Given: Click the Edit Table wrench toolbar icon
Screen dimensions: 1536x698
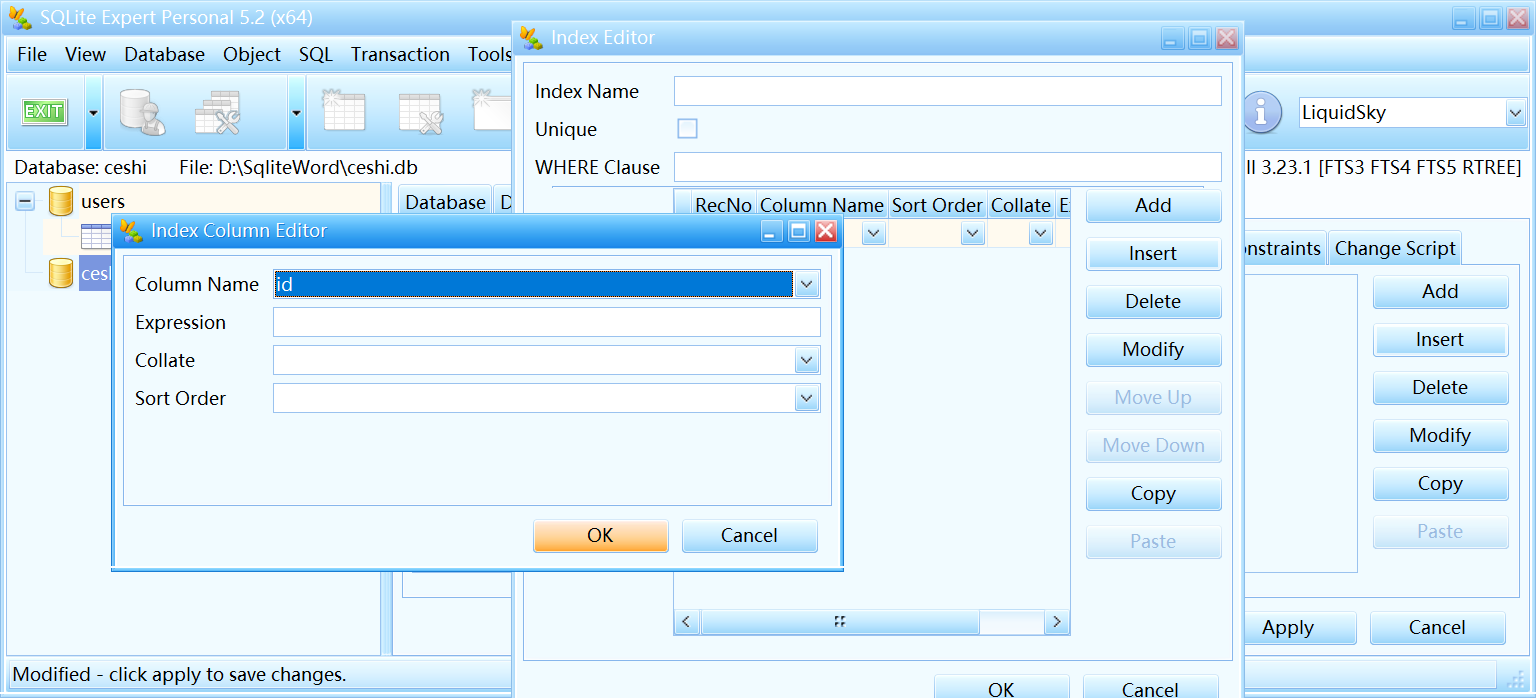Looking at the screenshot, I should (x=420, y=111).
